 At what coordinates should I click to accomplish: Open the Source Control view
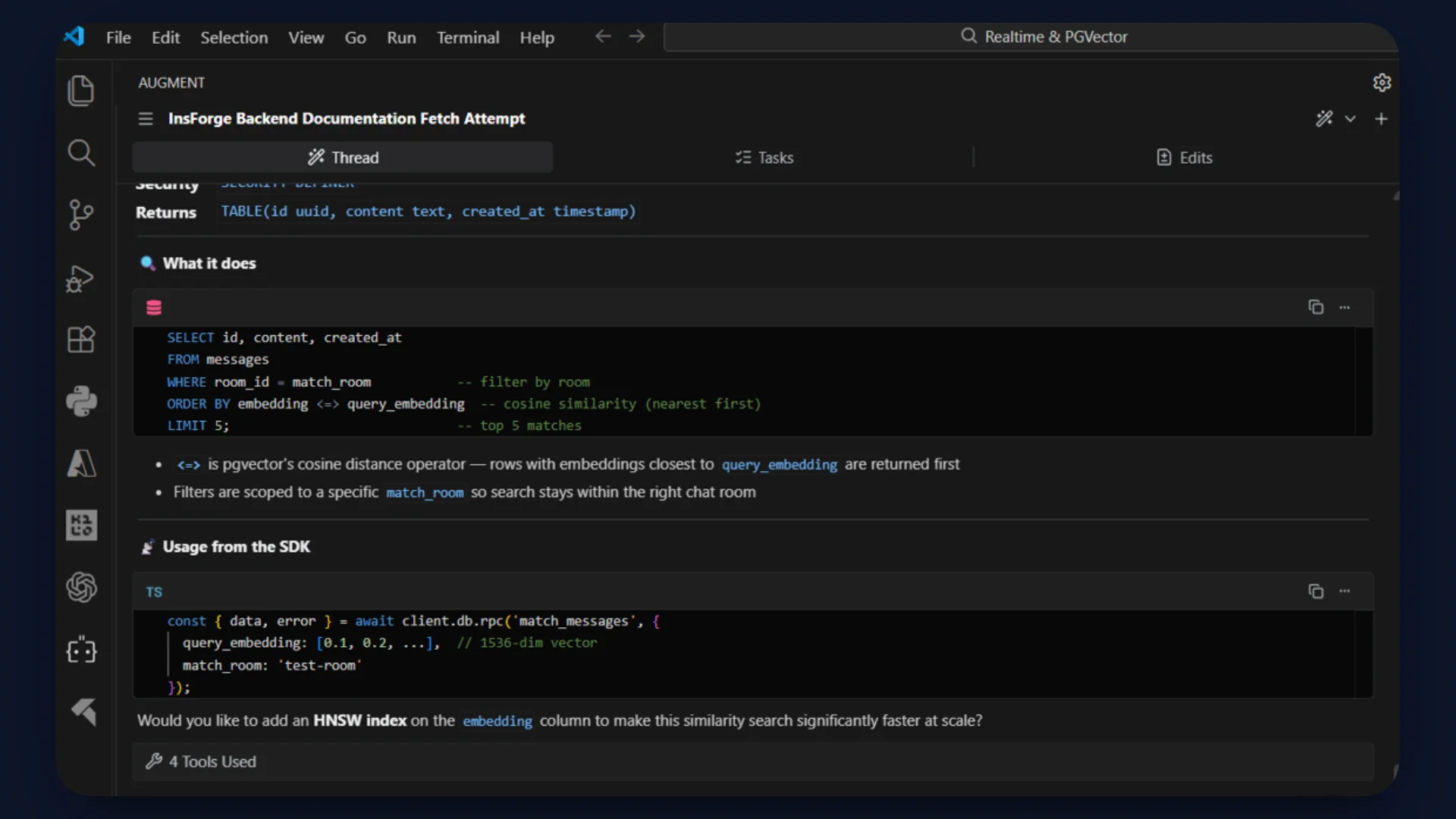click(x=81, y=215)
